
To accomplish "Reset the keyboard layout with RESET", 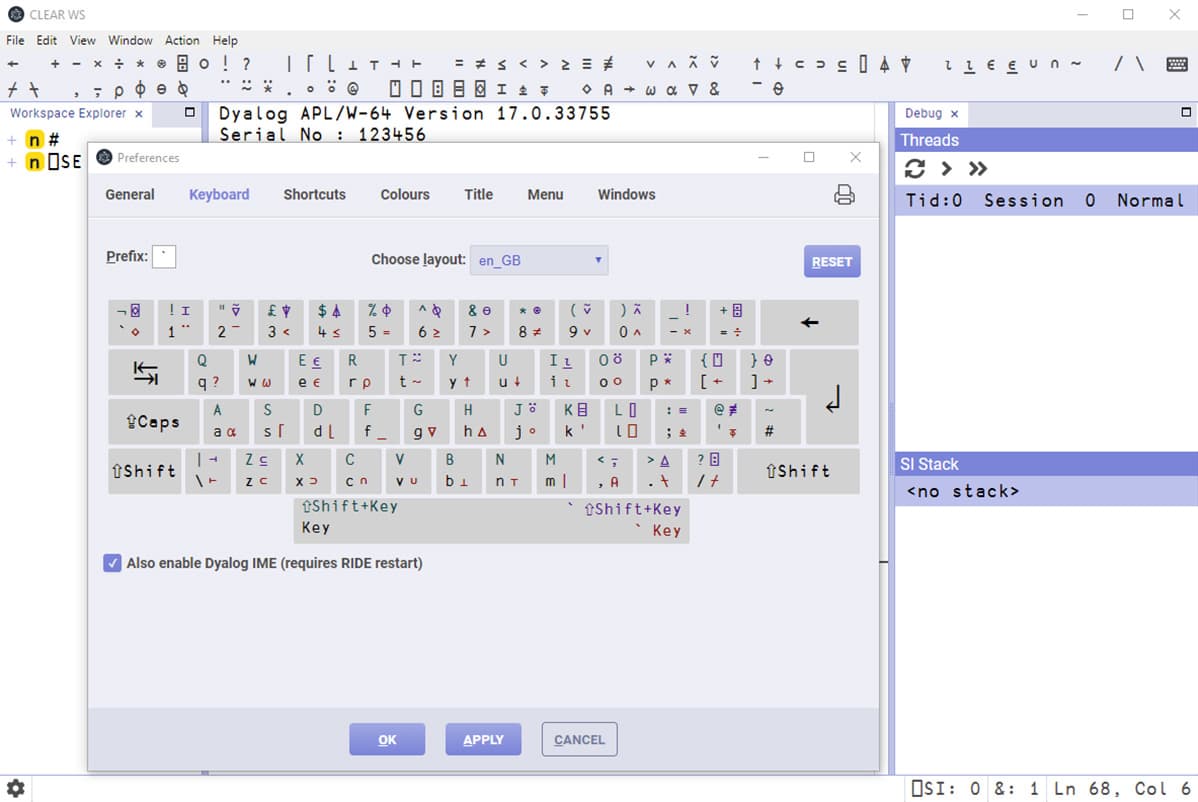I will (832, 261).
